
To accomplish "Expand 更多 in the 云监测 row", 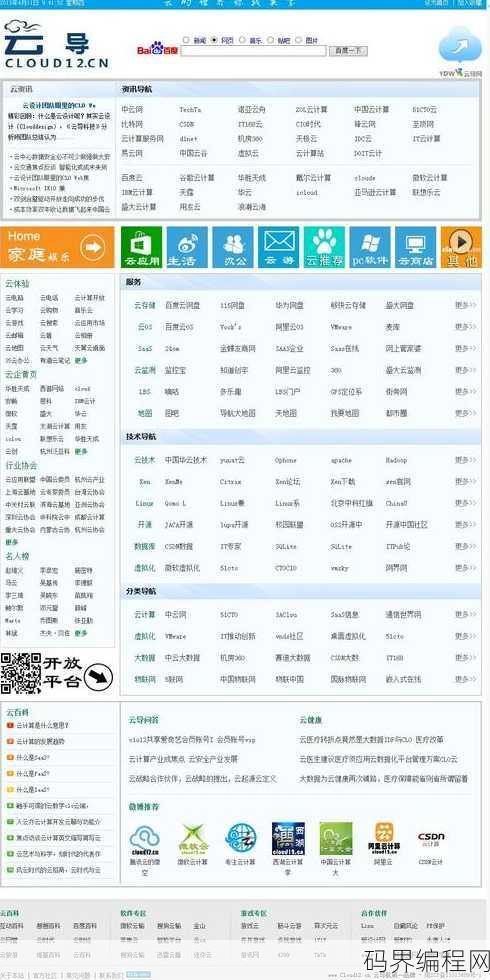I will (465, 370).
